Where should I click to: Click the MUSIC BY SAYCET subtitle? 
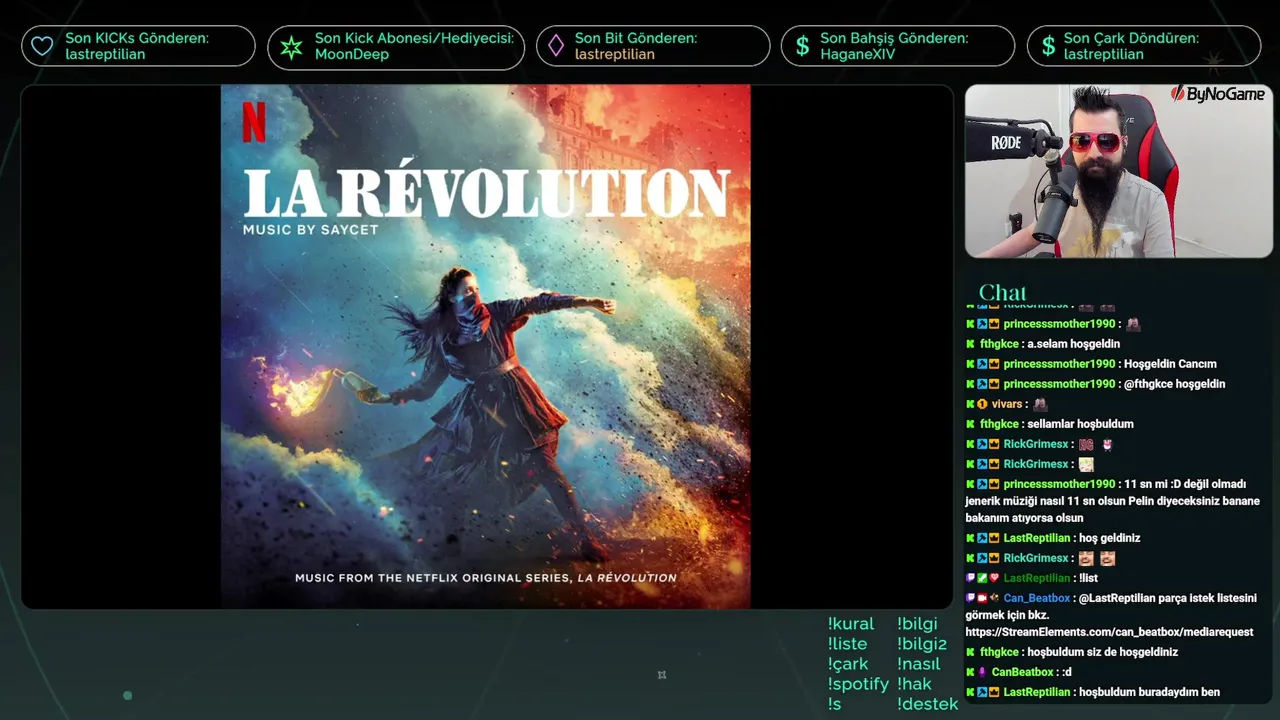pos(311,230)
